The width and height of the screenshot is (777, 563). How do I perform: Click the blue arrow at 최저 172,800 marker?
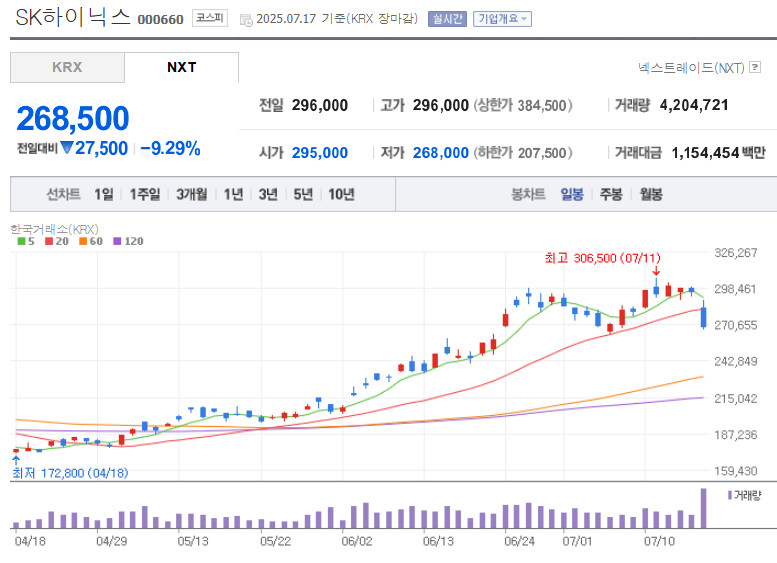[x=16, y=459]
